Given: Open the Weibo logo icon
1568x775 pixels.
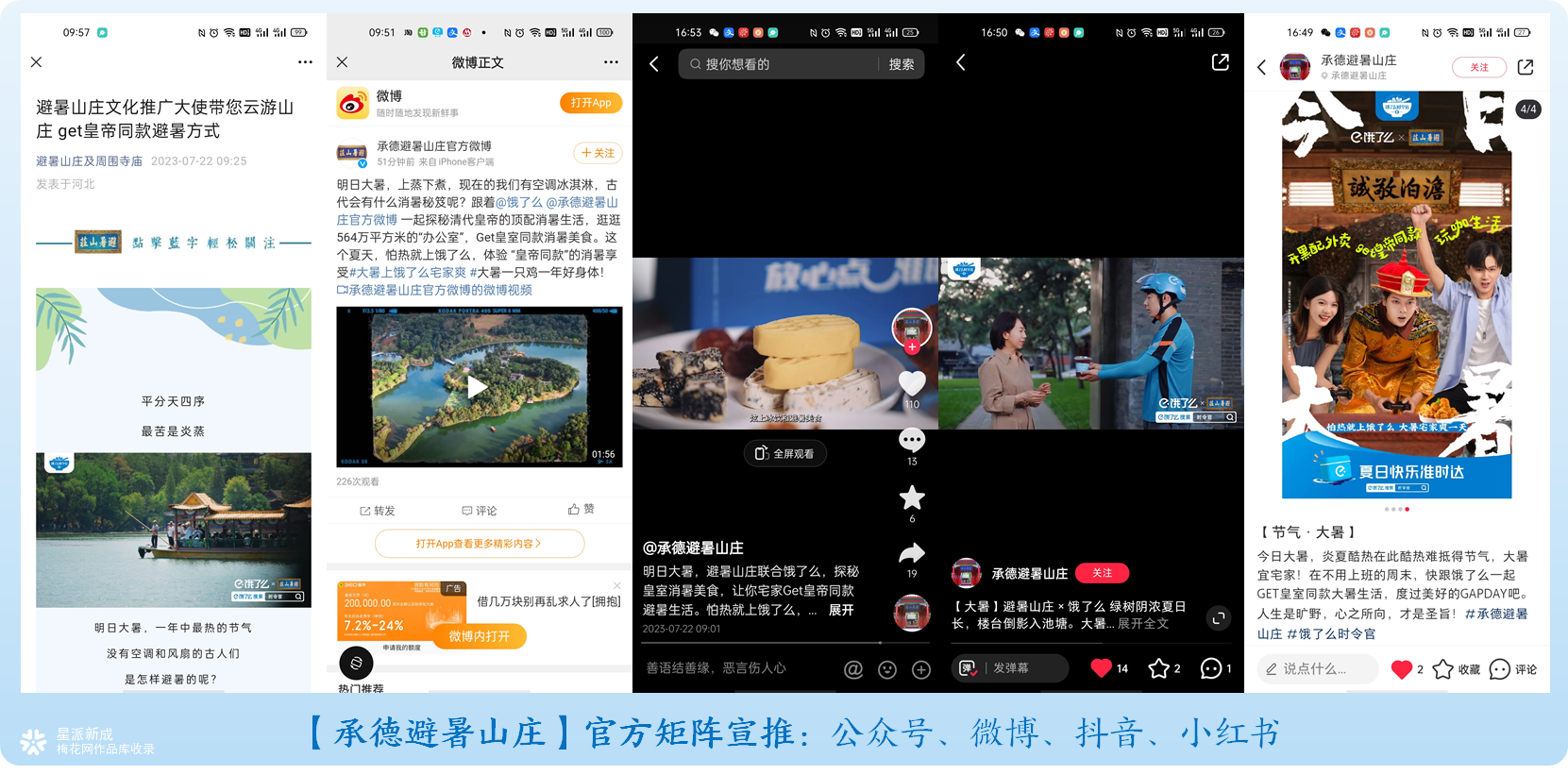Looking at the screenshot, I should [x=353, y=103].
